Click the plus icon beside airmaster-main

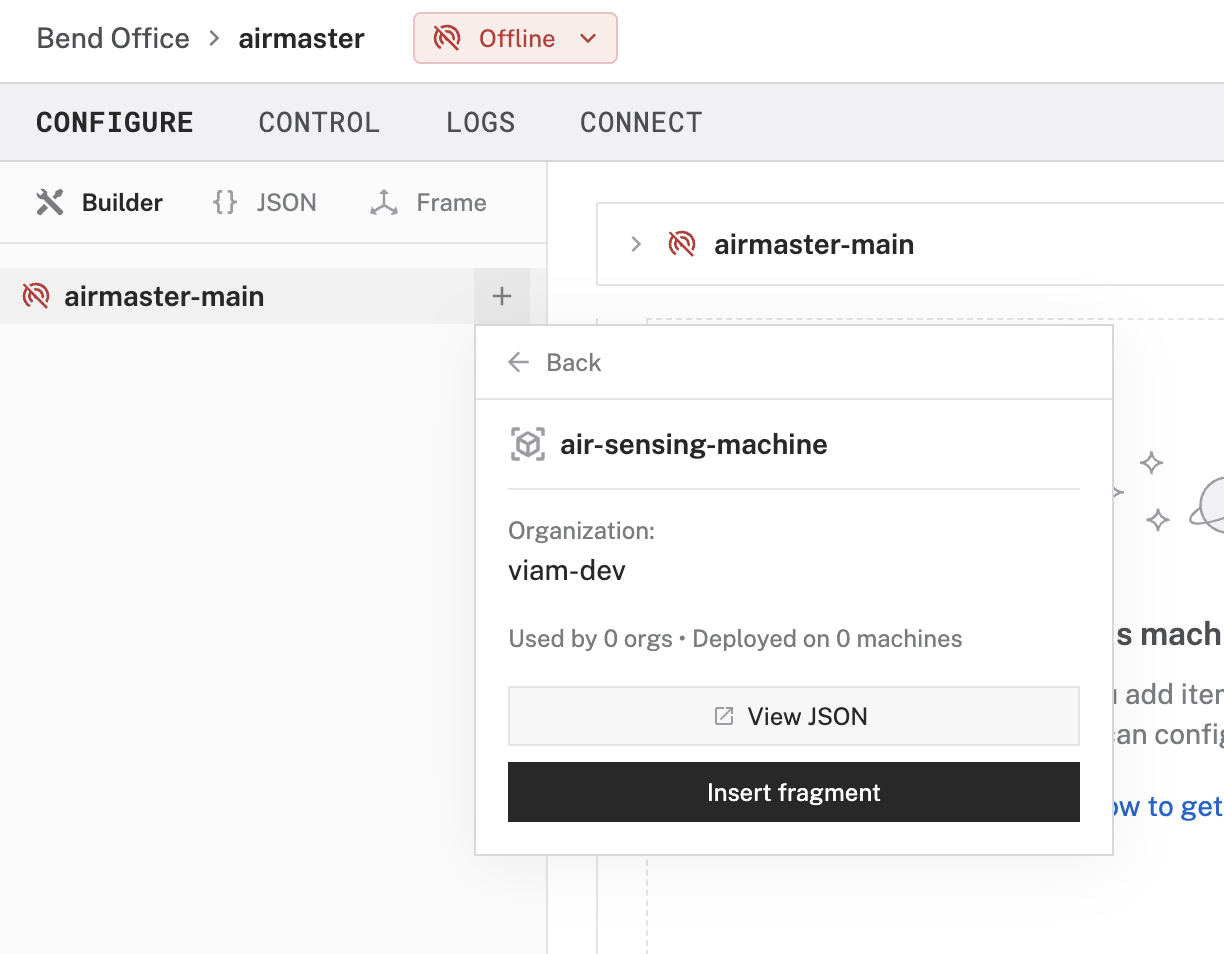point(502,296)
